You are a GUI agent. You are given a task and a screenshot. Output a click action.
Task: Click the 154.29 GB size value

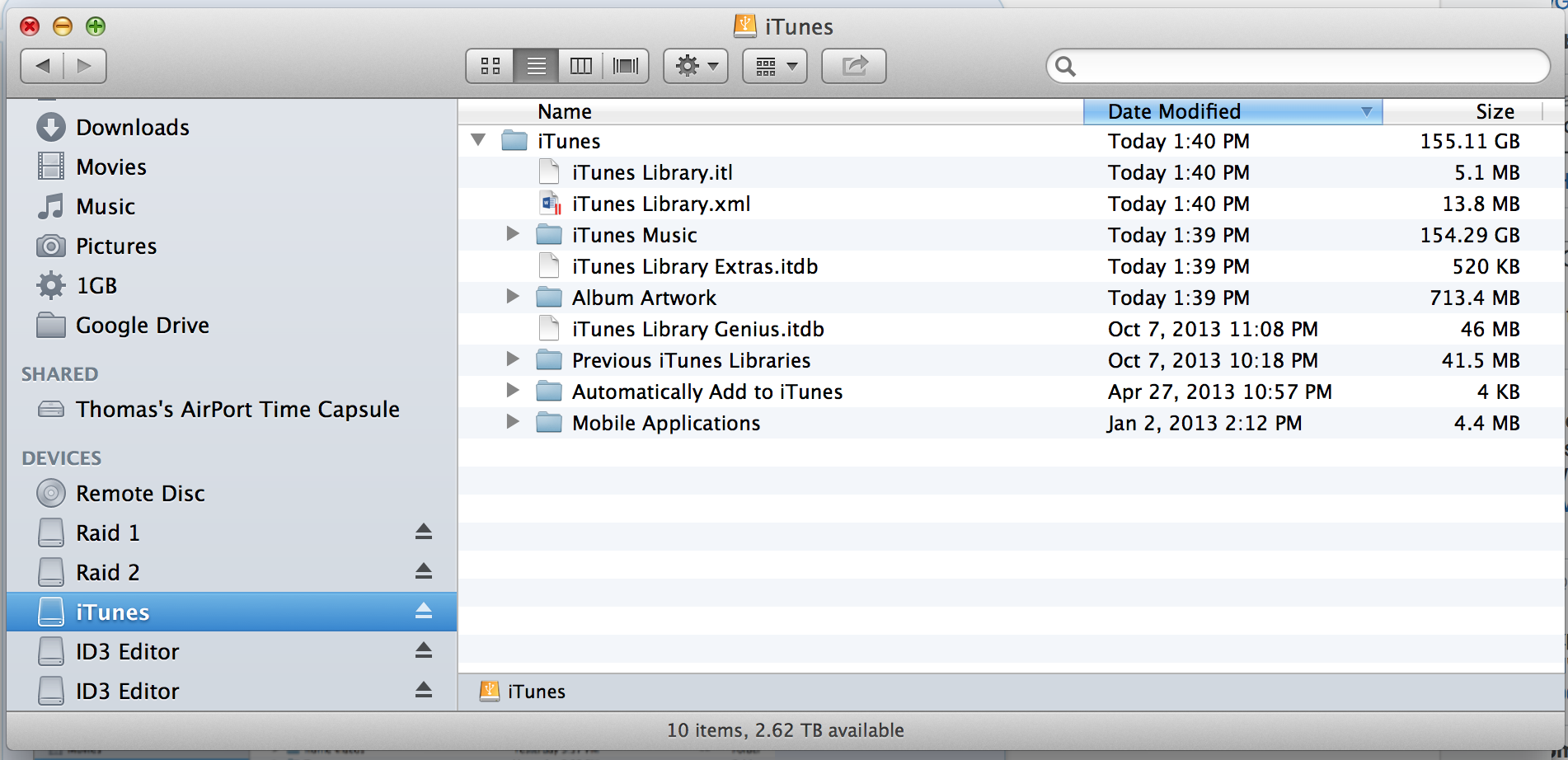click(1470, 236)
